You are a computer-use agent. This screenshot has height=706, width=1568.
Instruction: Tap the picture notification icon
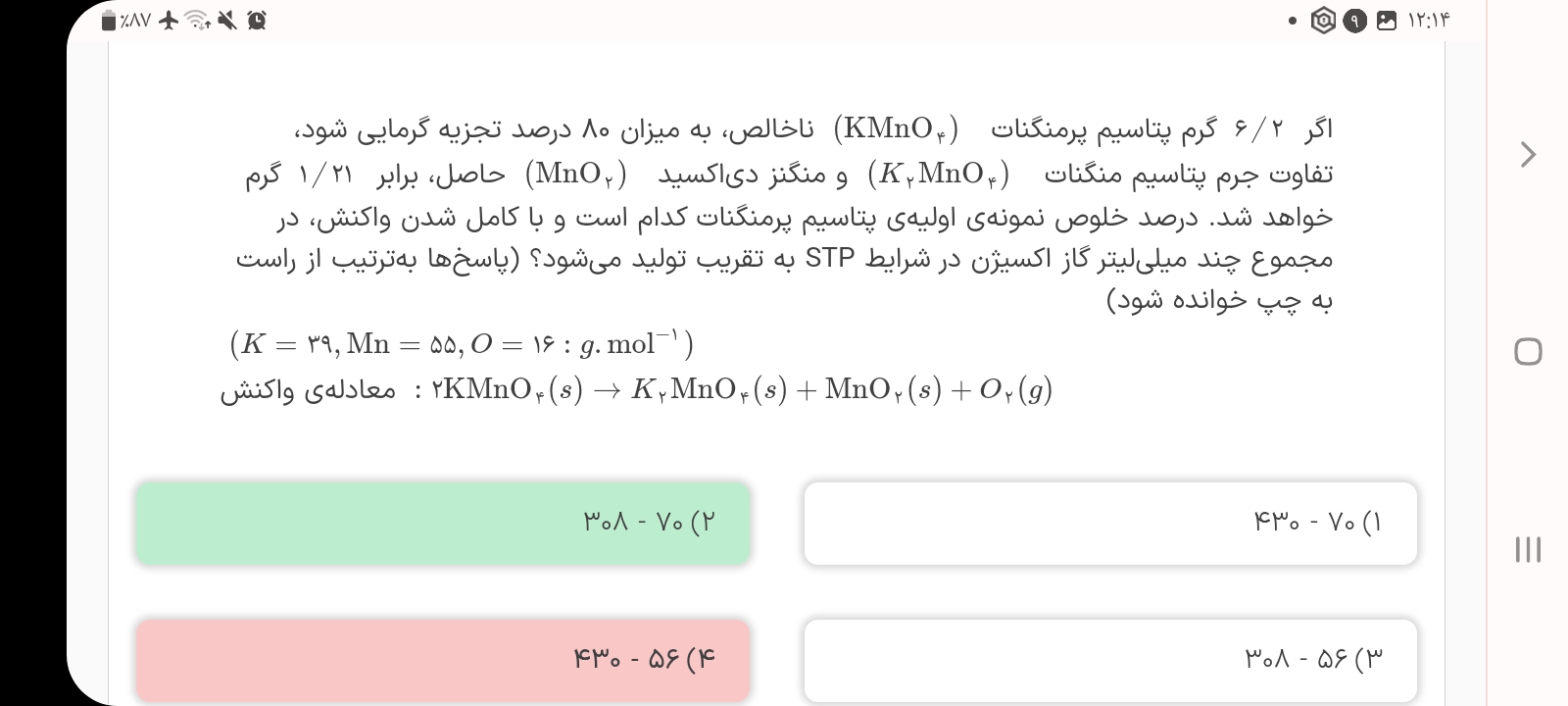[x=1386, y=21]
